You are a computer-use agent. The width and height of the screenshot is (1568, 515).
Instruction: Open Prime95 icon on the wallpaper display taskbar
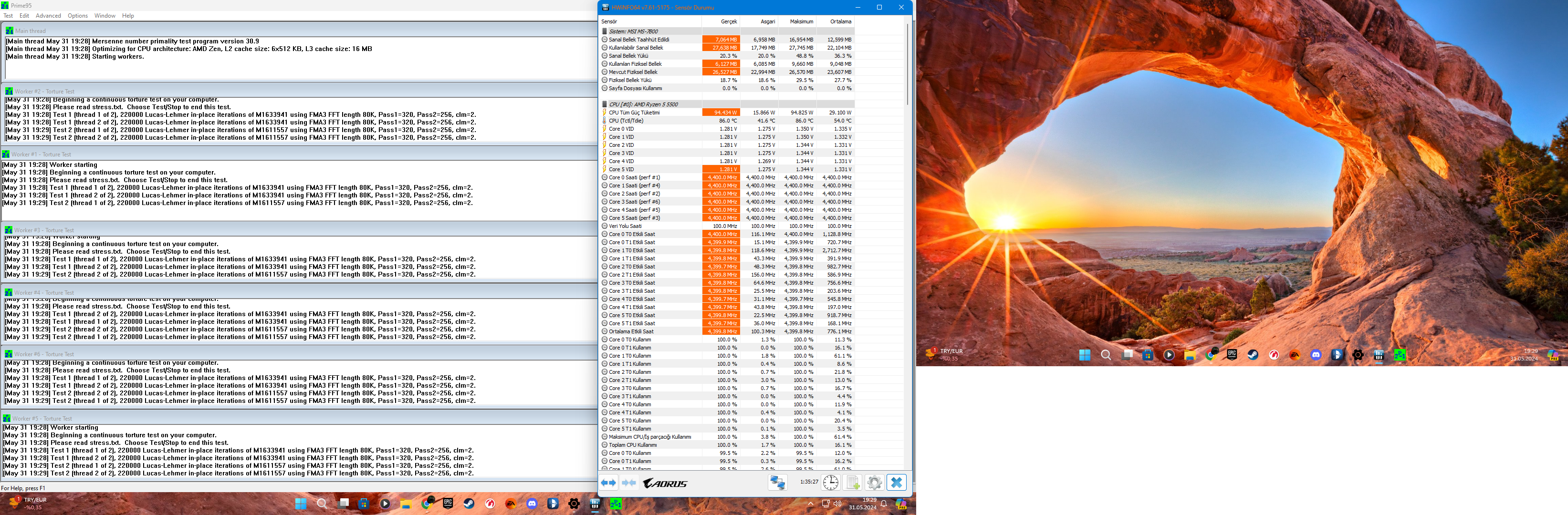tap(1400, 354)
